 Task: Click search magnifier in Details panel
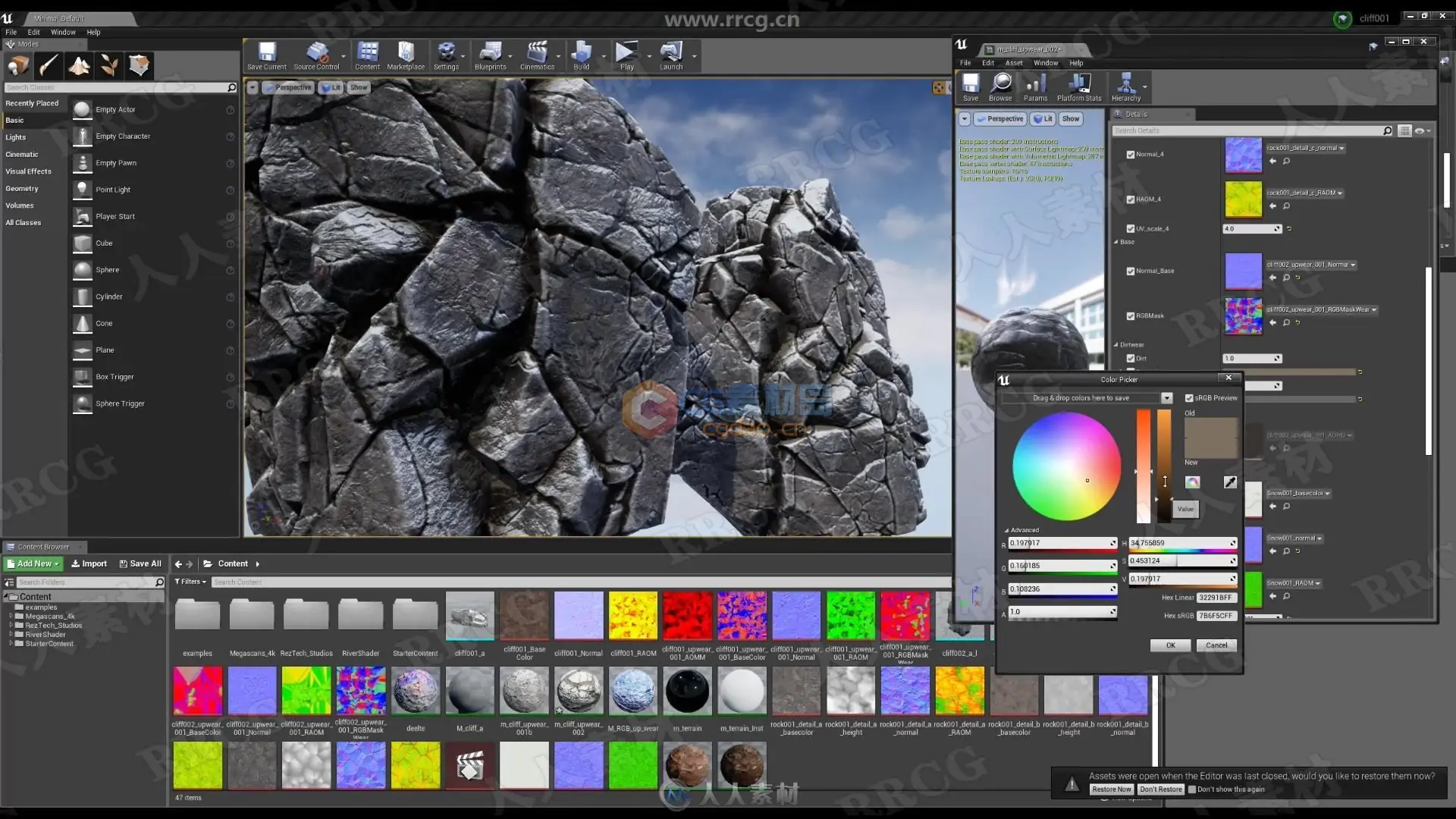1387,131
